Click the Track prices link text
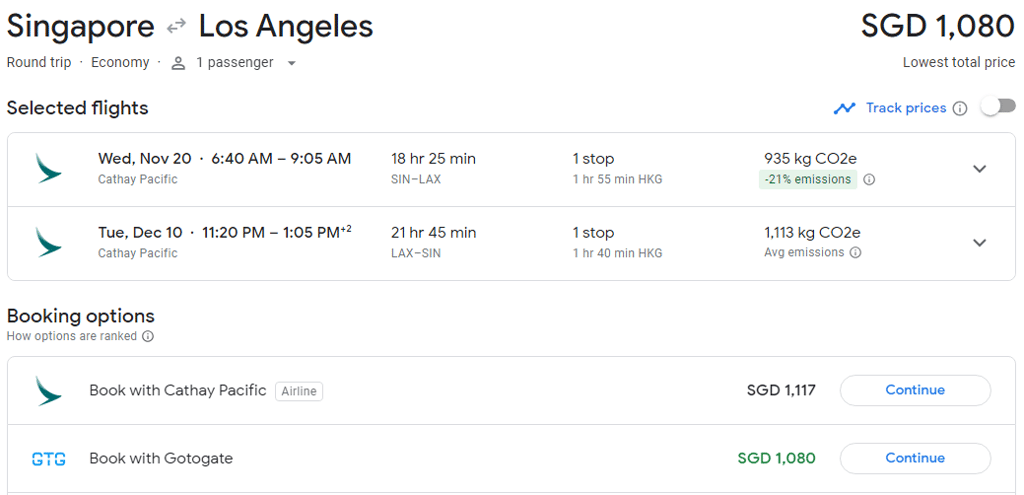 coord(906,108)
